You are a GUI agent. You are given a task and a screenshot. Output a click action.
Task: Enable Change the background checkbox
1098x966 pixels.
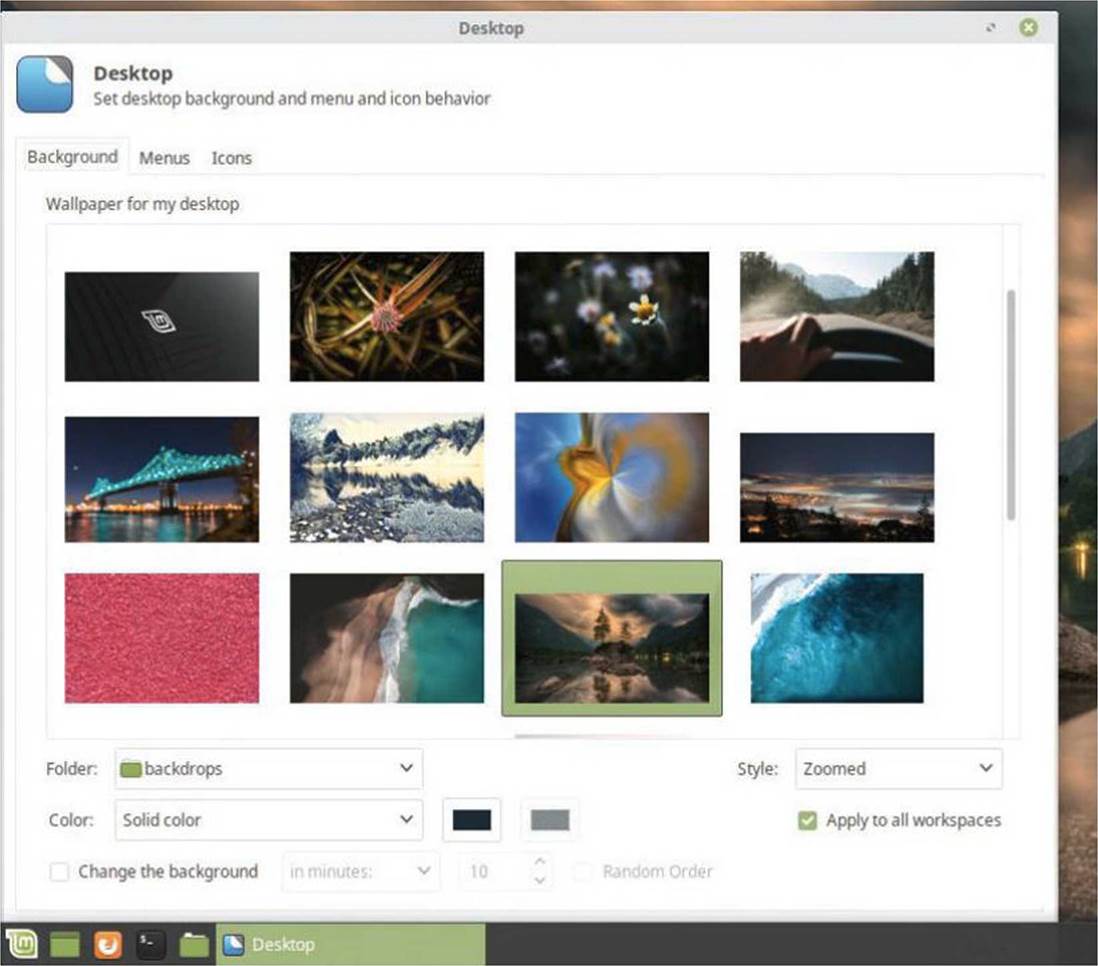[x=60, y=872]
